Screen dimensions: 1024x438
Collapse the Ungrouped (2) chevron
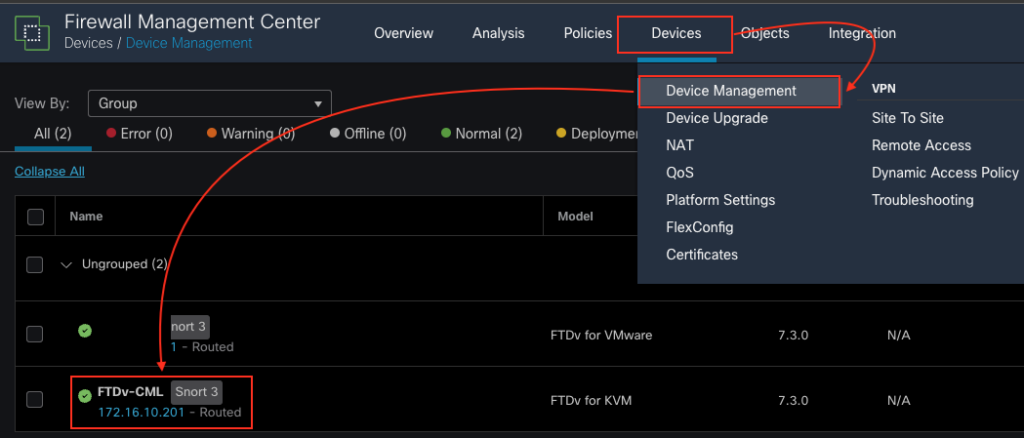67,265
